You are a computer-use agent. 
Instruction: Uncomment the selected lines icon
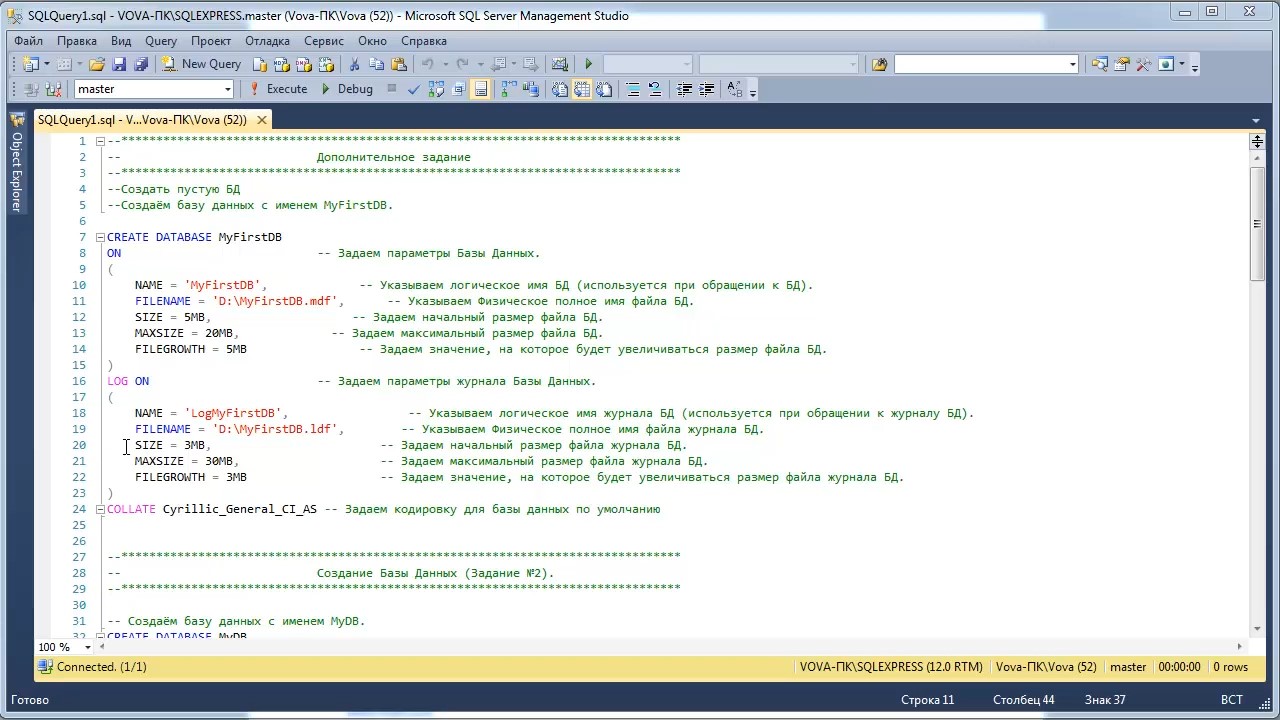coord(655,89)
